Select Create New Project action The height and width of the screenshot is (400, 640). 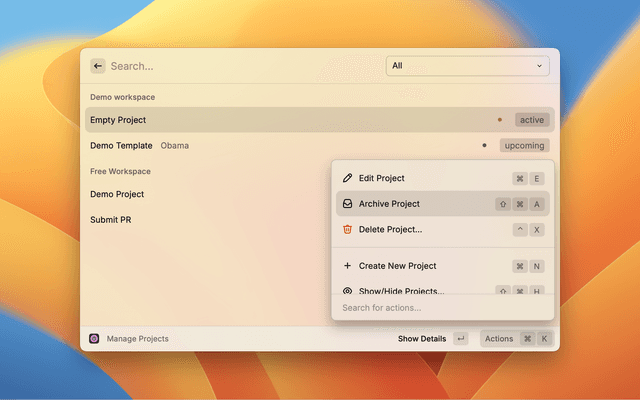(397, 266)
